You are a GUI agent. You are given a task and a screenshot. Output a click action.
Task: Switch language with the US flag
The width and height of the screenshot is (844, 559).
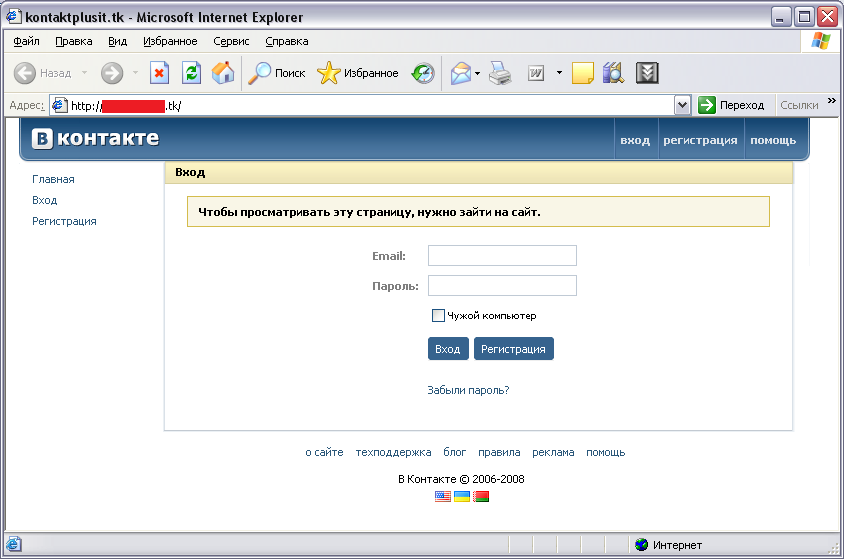tap(442, 496)
